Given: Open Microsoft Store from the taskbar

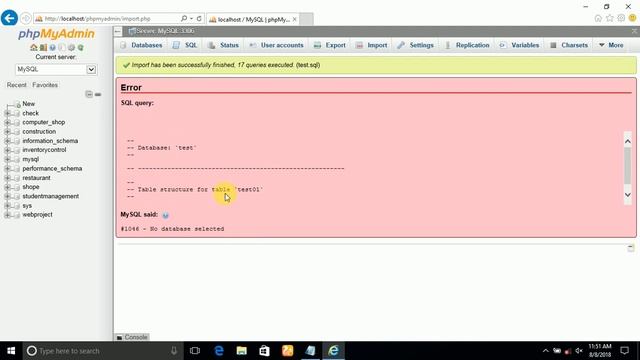Looking at the screenshot, I should point(264,351).
